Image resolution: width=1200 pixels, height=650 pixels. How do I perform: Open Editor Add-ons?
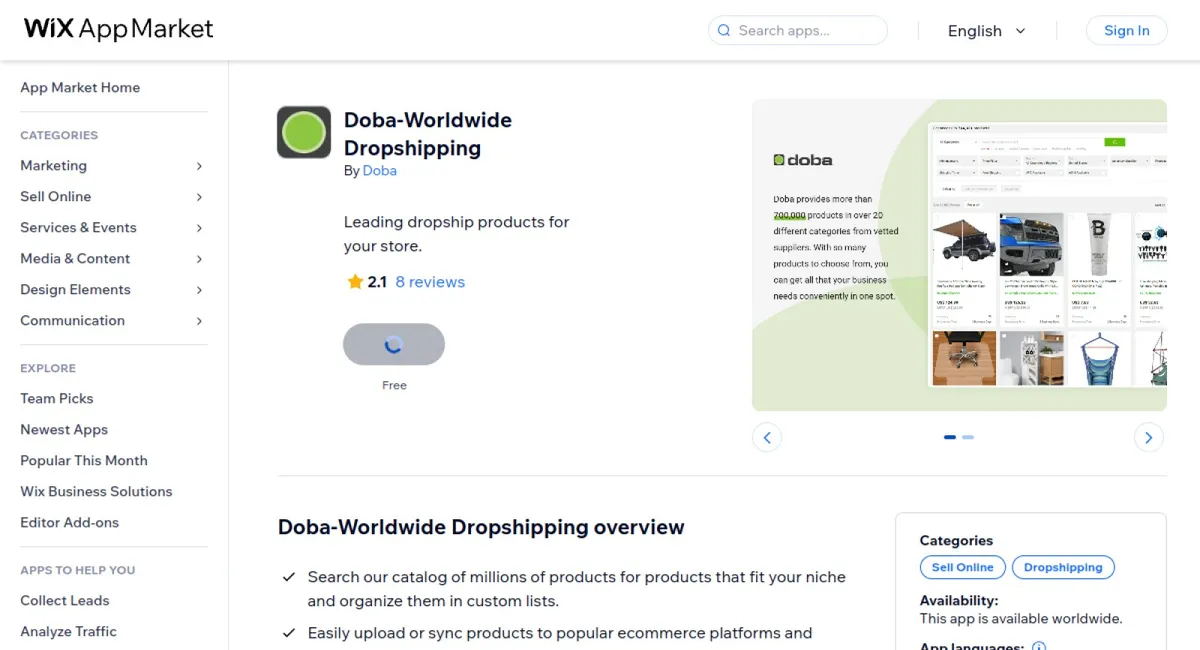tap(69, 522)
